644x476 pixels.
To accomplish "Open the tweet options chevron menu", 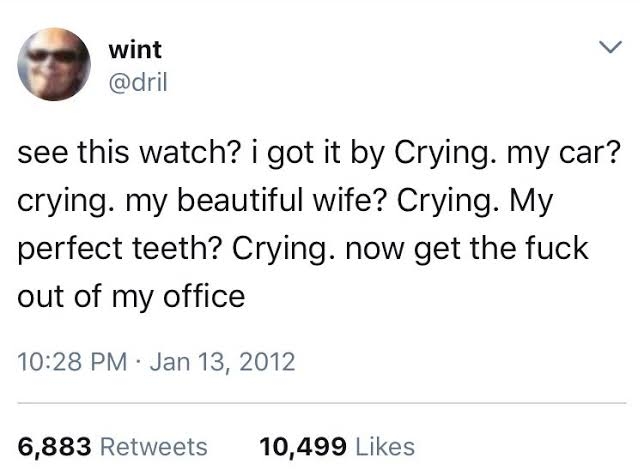I will tap(609, 47).
